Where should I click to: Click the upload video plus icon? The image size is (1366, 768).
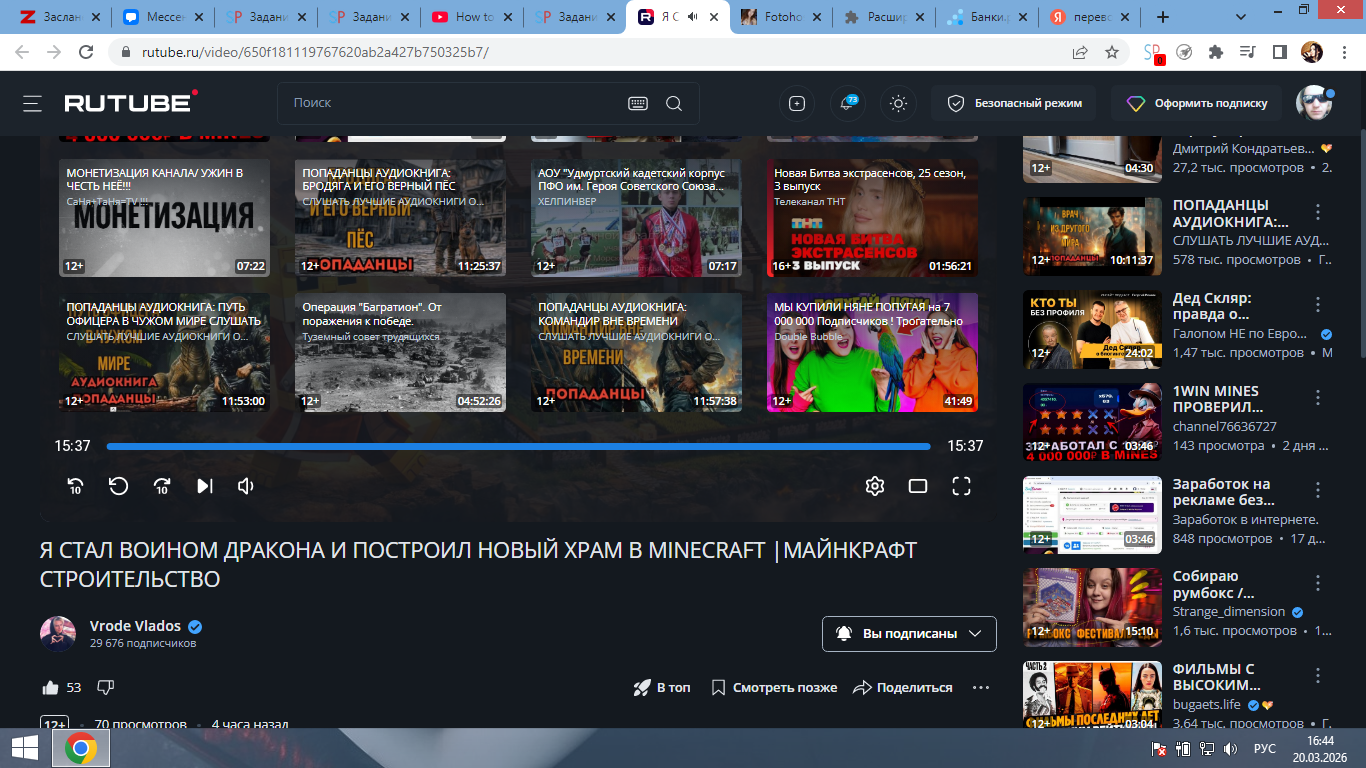(797, 103)
